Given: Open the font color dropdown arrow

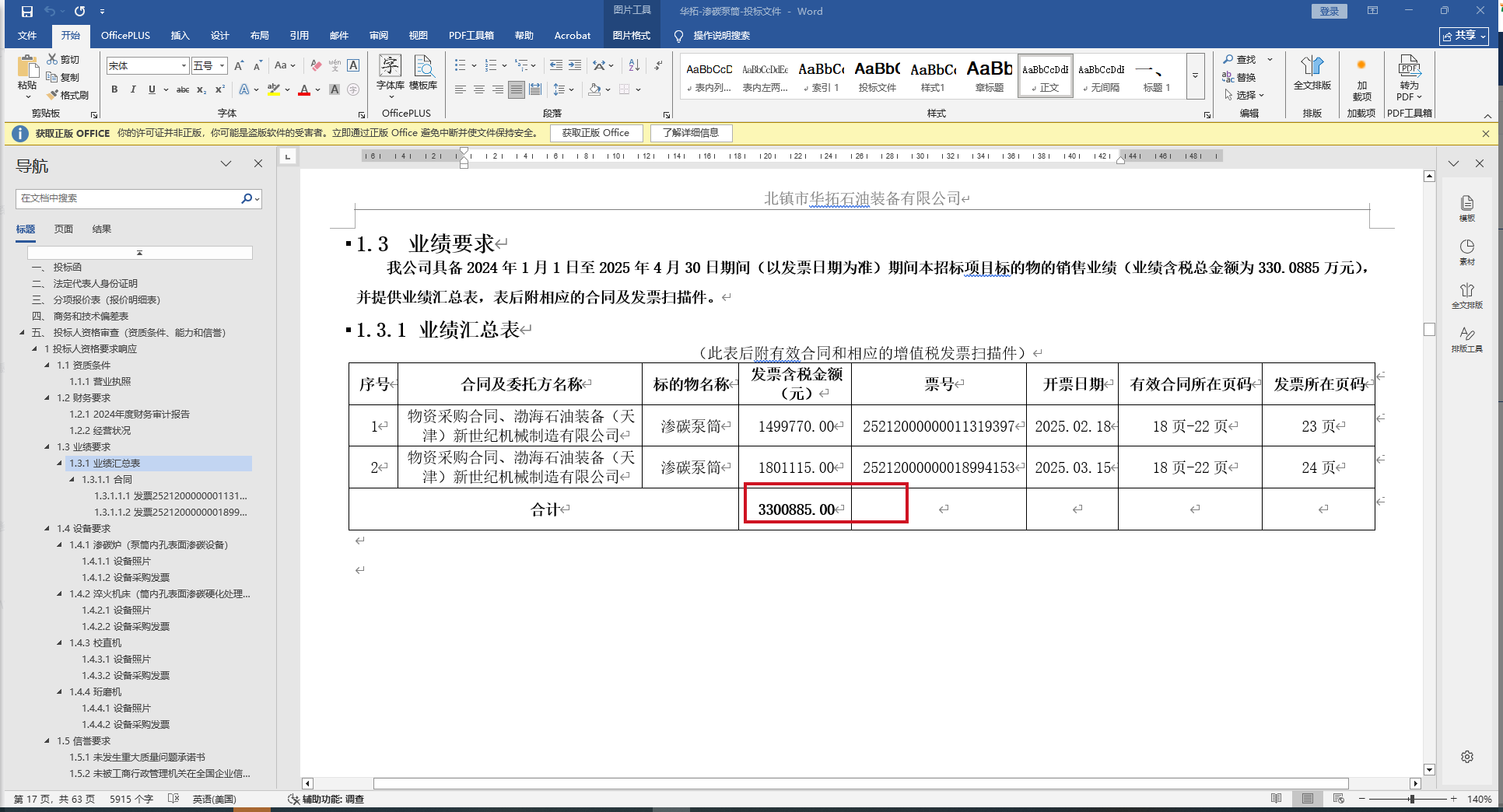Looking at the screenshot, I should pos(318,89).
